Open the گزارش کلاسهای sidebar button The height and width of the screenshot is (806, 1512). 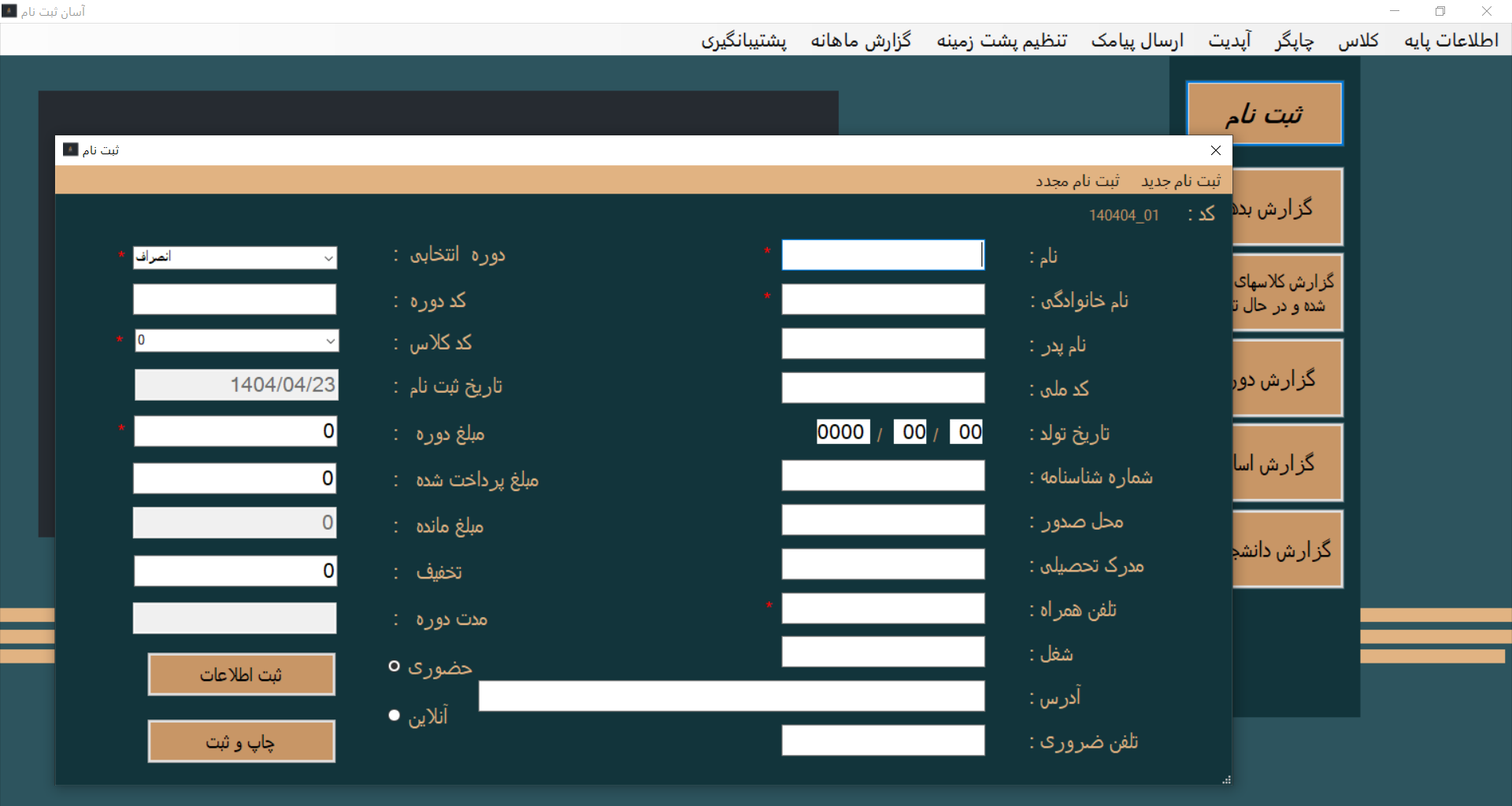[1288, 293]
